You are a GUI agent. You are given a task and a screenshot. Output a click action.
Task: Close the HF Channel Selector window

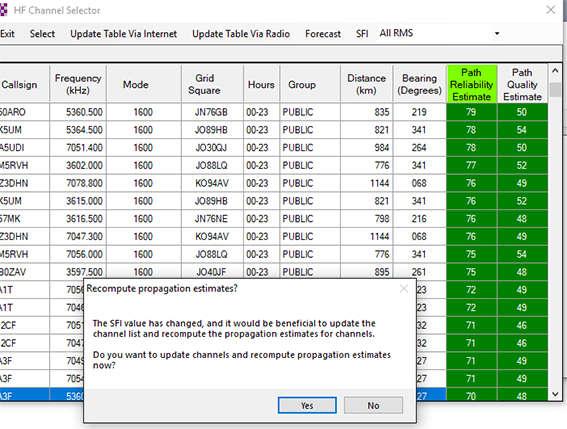coord(550,10)
